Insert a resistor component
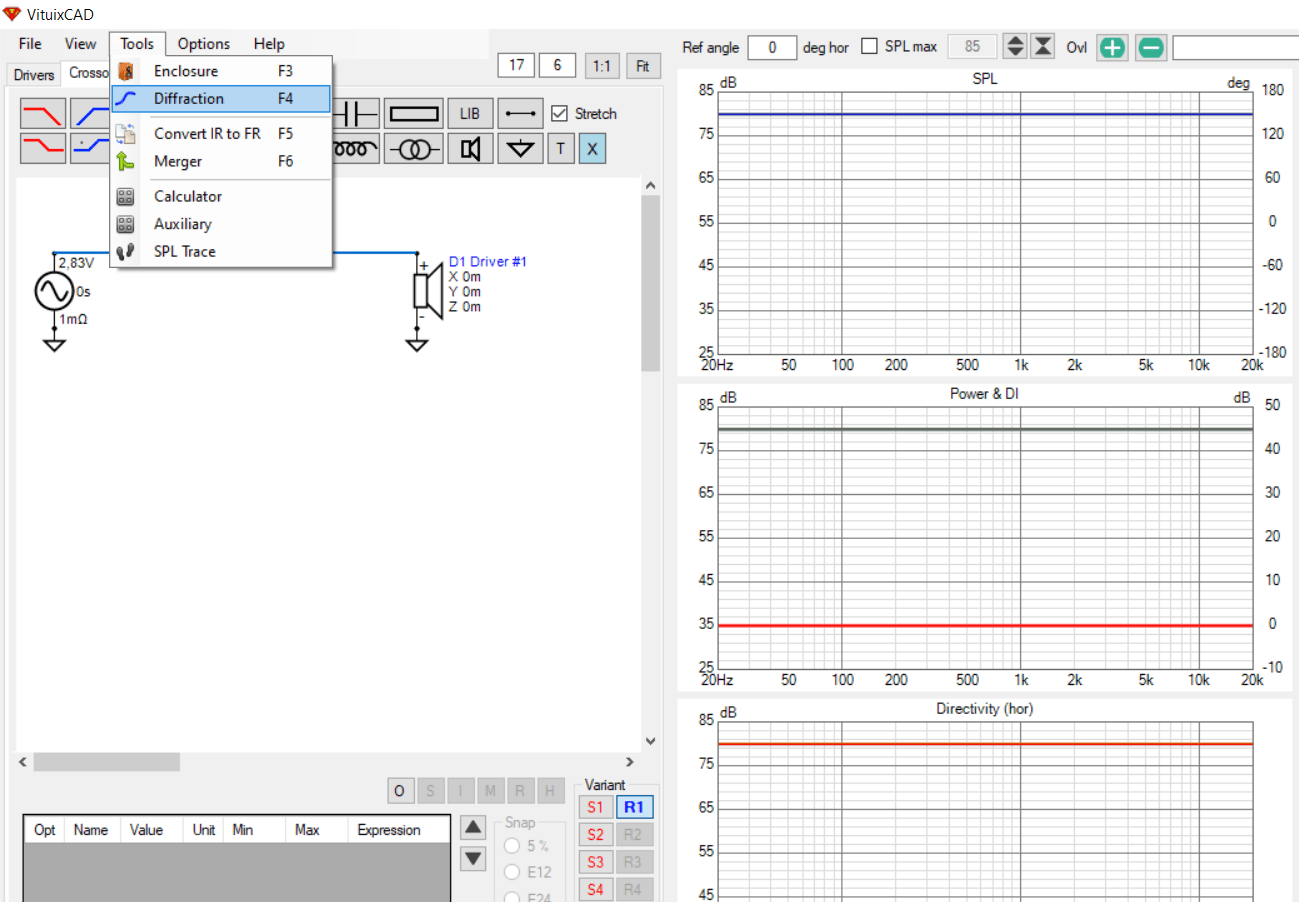This screenshot has width=1299, height=902. [x=413, y=114]
